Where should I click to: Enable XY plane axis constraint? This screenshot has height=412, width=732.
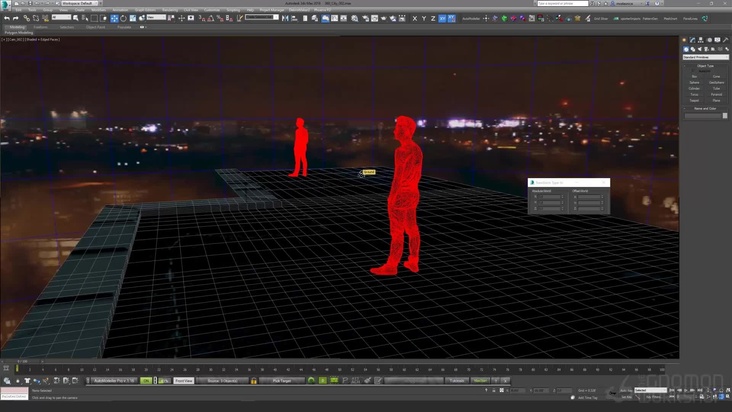(x=442, y=18)
